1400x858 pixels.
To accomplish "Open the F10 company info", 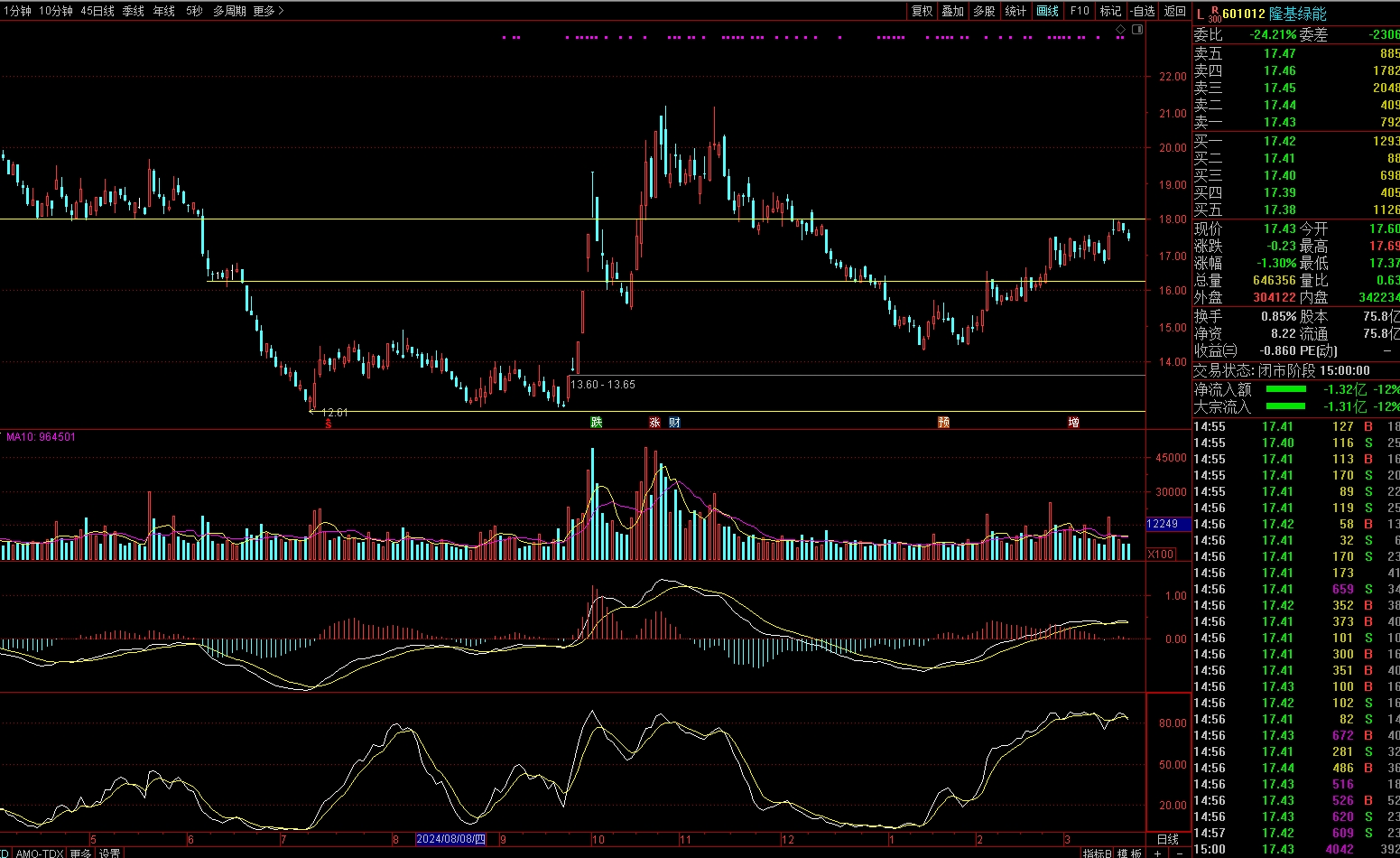I will (x=1080, y=11).
